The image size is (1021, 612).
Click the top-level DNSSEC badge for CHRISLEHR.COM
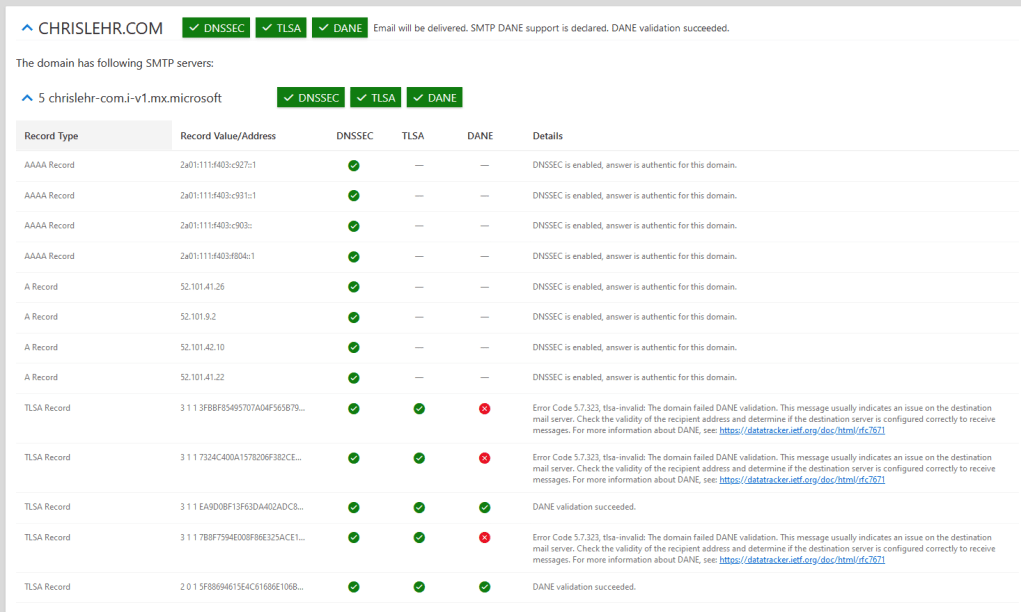[x=215, y=28]
